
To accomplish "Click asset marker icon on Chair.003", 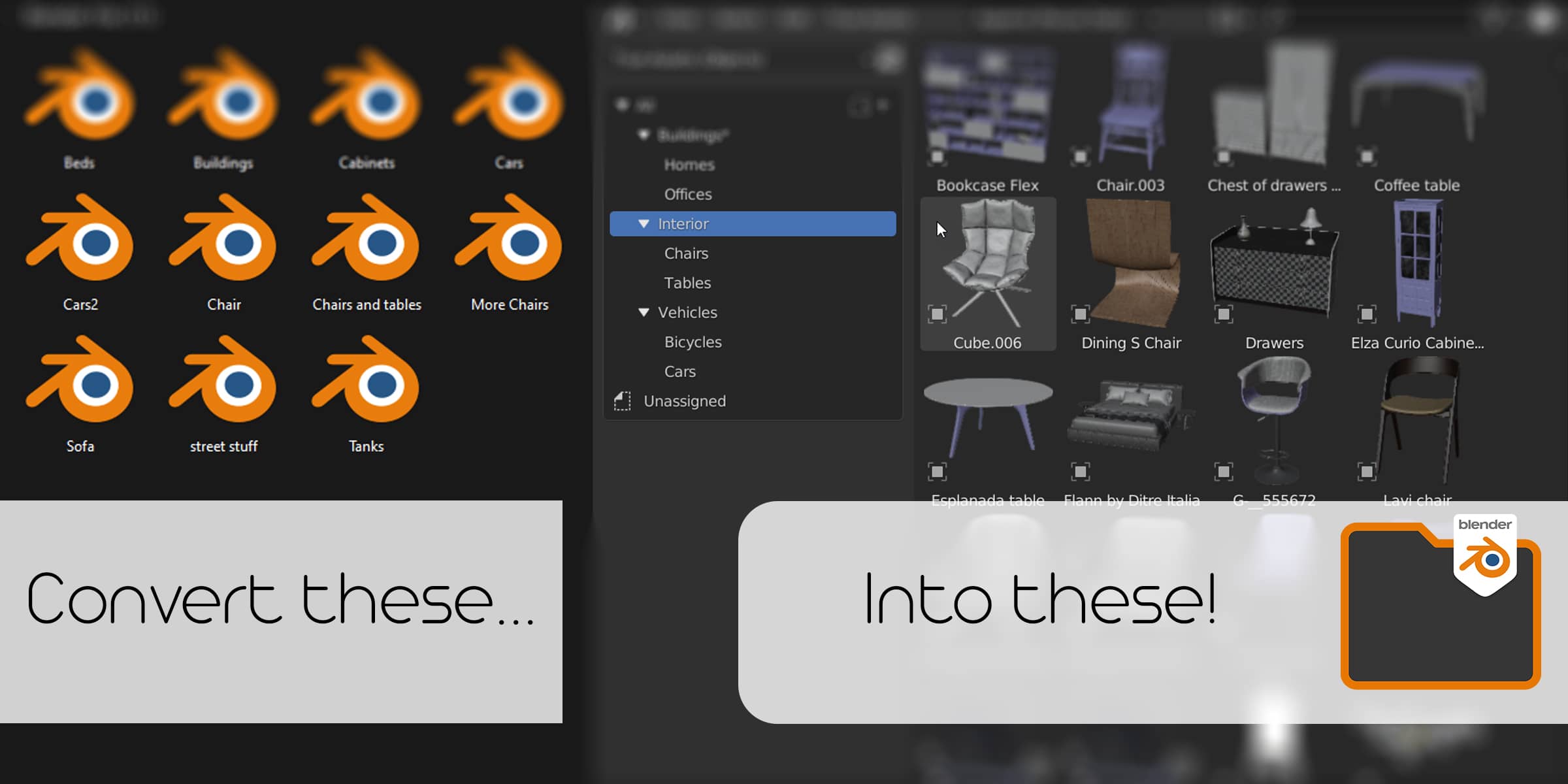I will pos(1081,157).
